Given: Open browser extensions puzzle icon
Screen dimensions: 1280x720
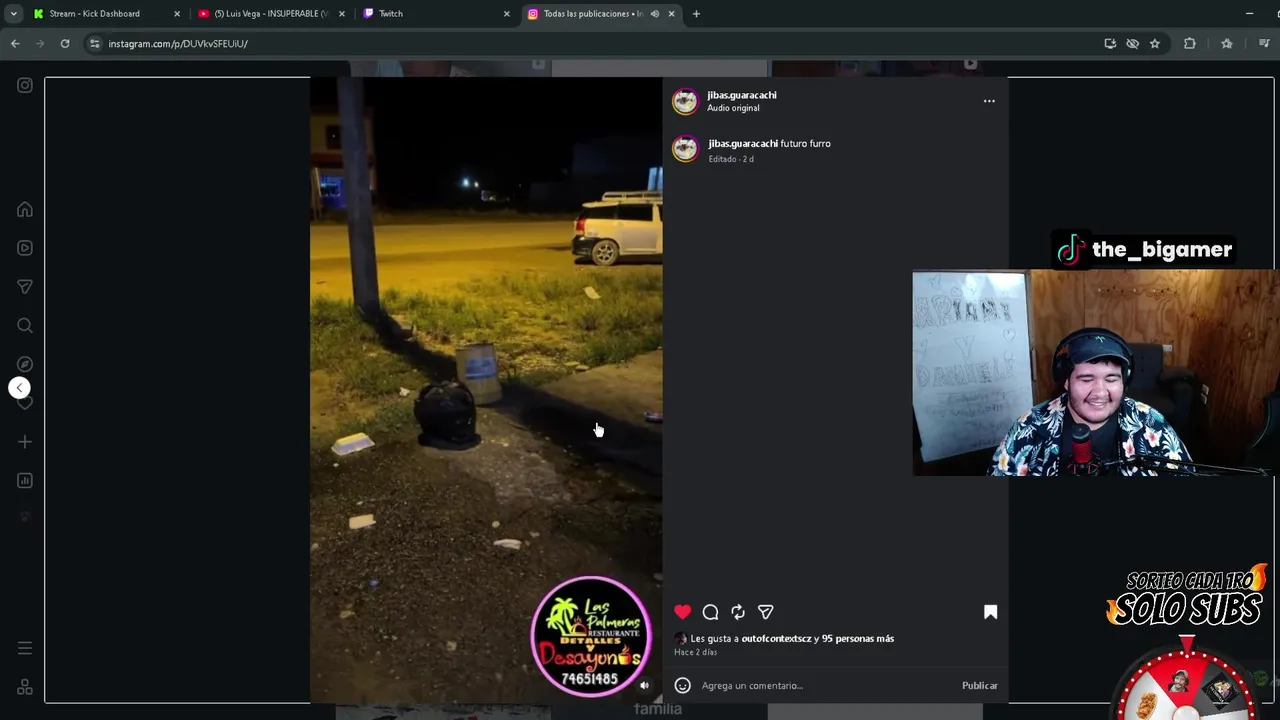Looking at the screenshot, I should (x=1190, y=43).
